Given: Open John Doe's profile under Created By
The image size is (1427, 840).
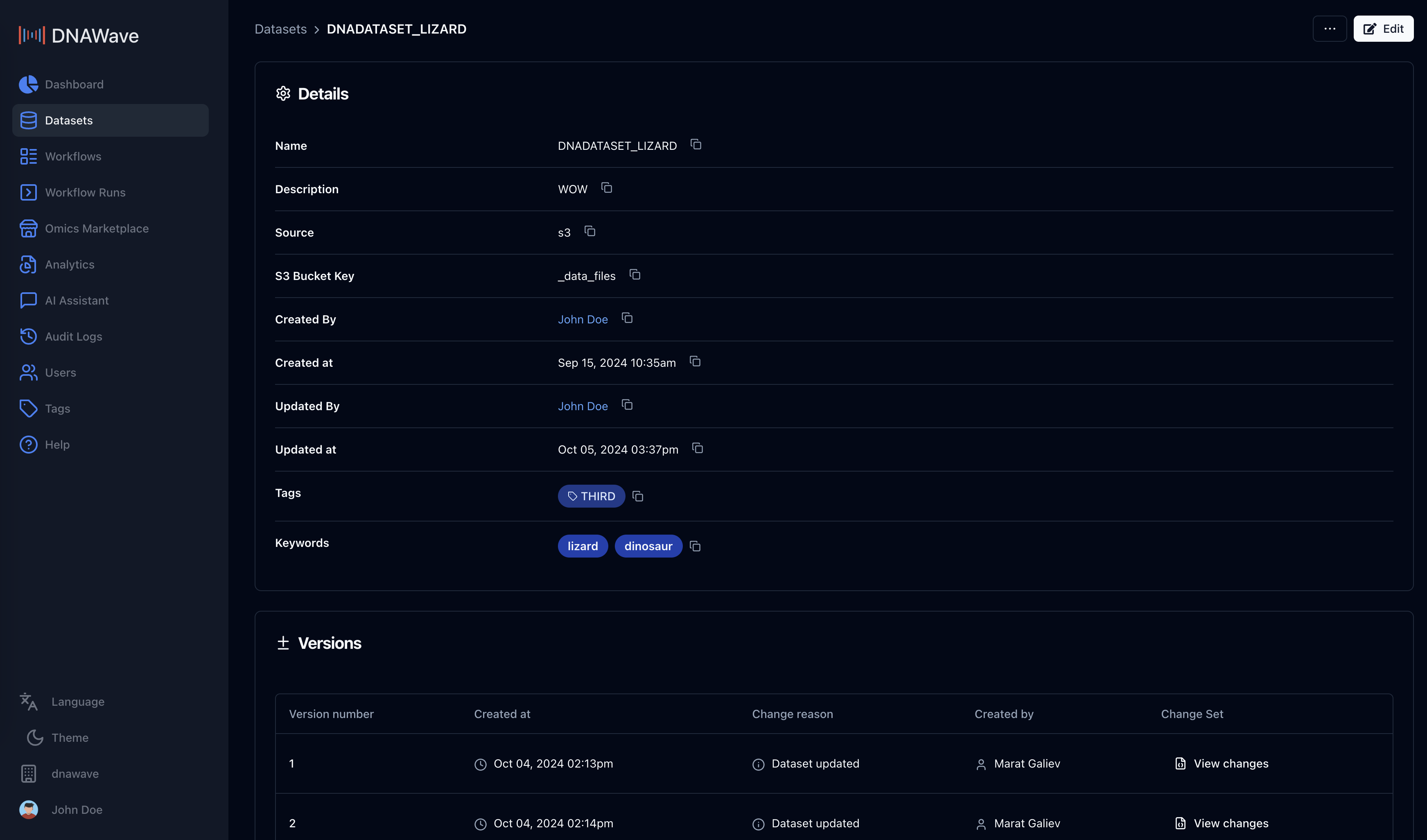Looking at the screenshot, I should 583,319.
